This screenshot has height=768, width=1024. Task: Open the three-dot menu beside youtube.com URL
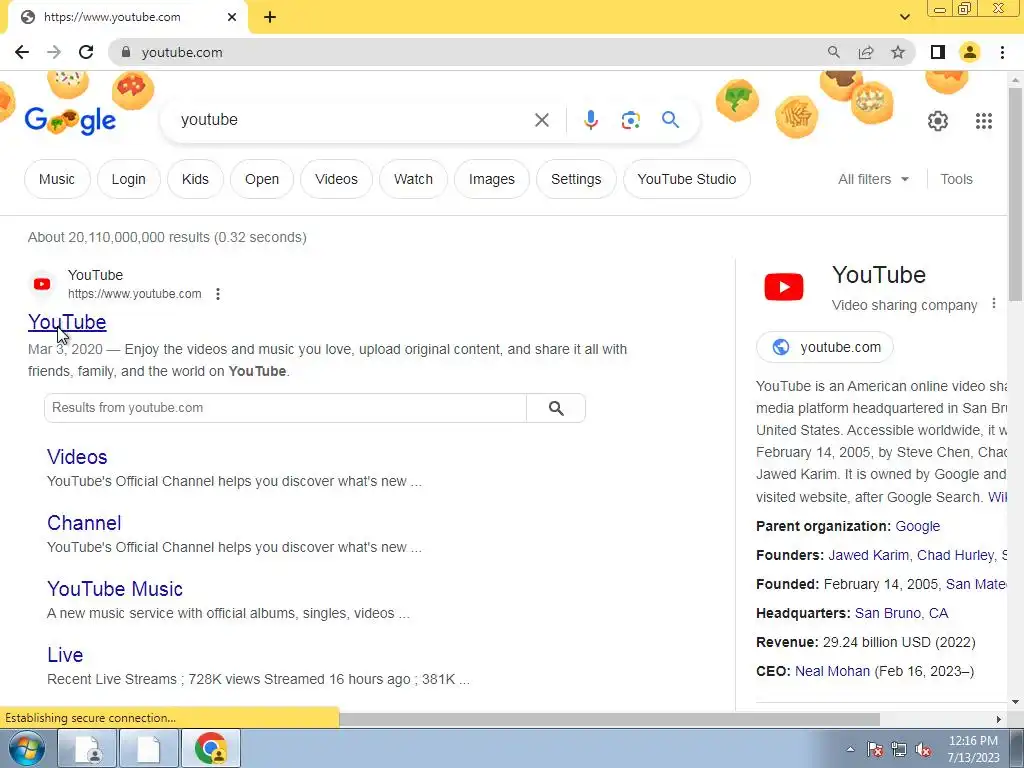click(218, 294)
